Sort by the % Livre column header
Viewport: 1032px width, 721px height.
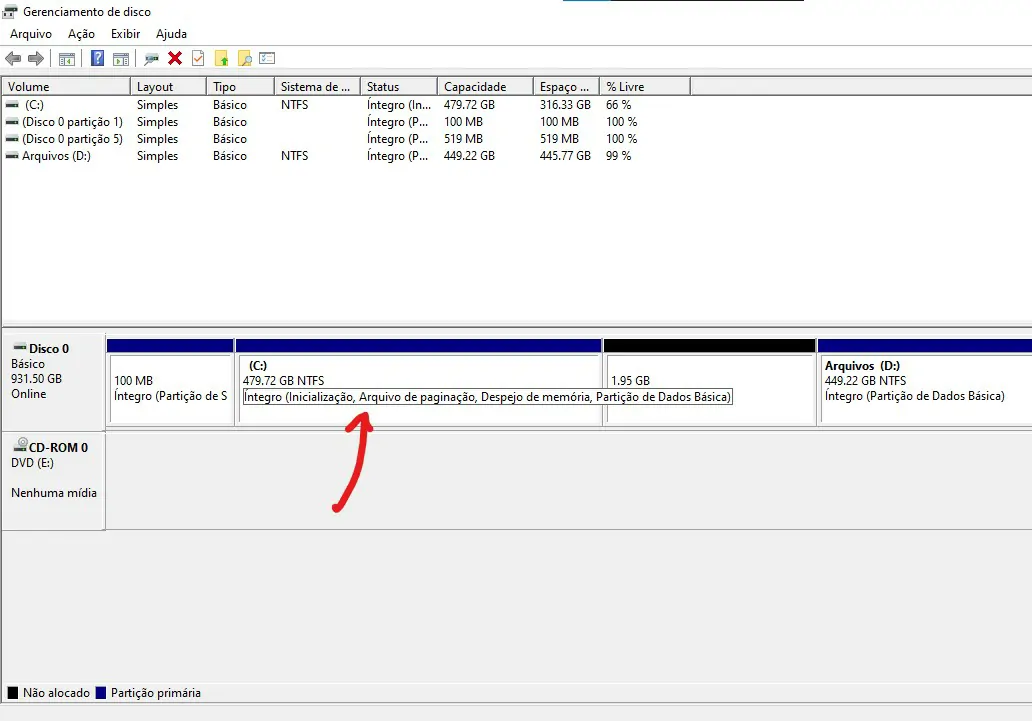[645, 86]
